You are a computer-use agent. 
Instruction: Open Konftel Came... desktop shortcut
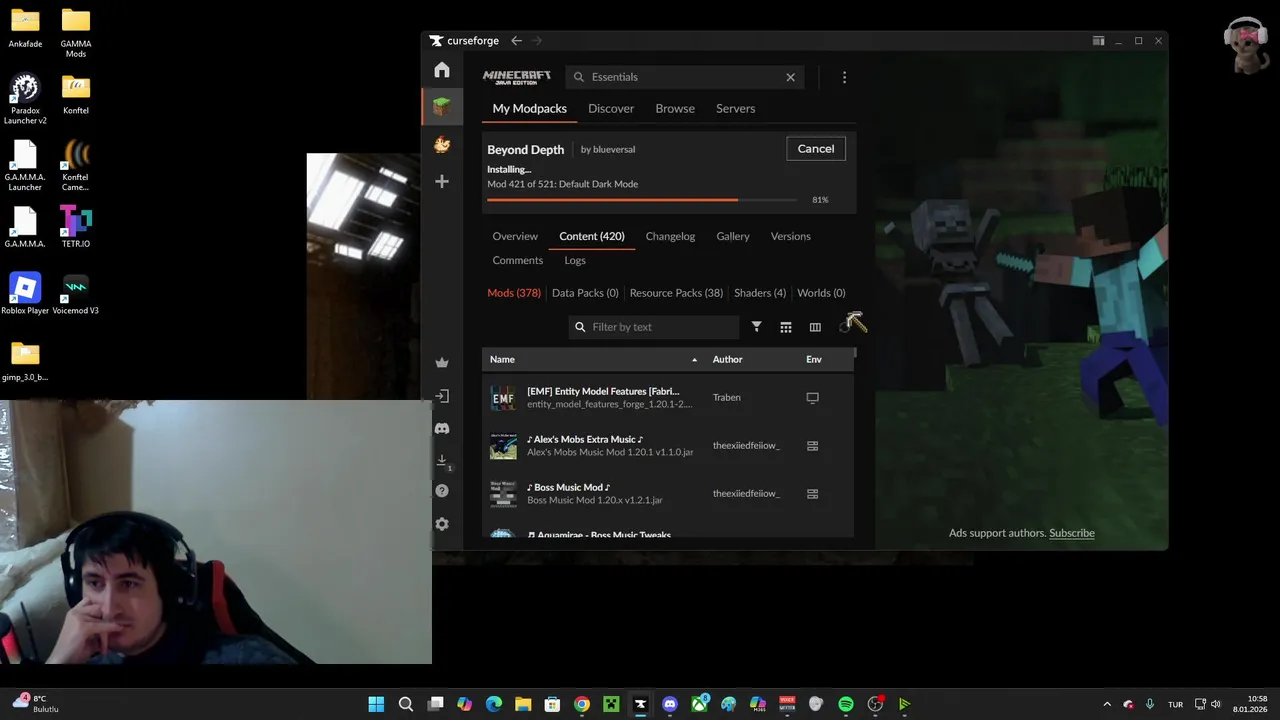[76, 164]
